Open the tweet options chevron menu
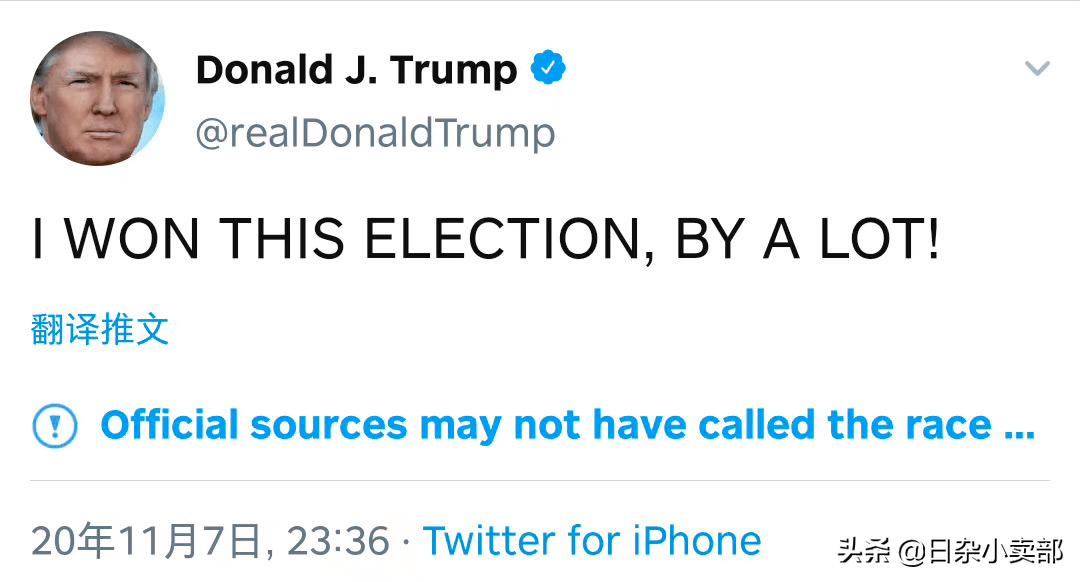This screenshot has height=582, width=1080. (x=1037, y=69)
